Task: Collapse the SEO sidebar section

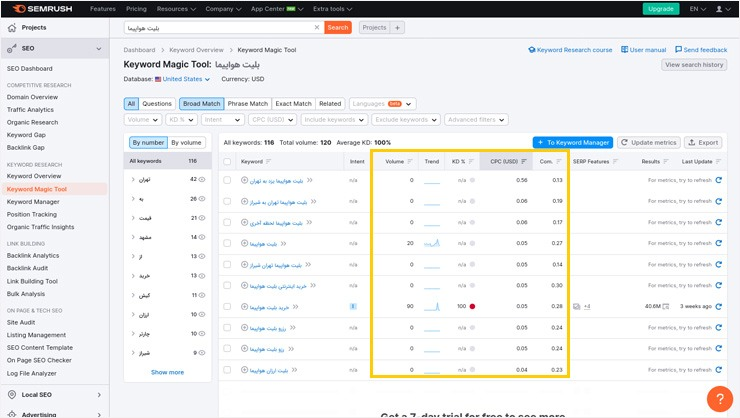Action: [x=99, y=49]
